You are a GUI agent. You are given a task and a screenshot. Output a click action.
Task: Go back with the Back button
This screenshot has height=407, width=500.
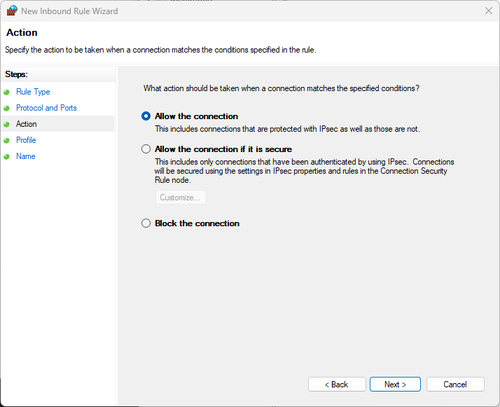(337, 384)
